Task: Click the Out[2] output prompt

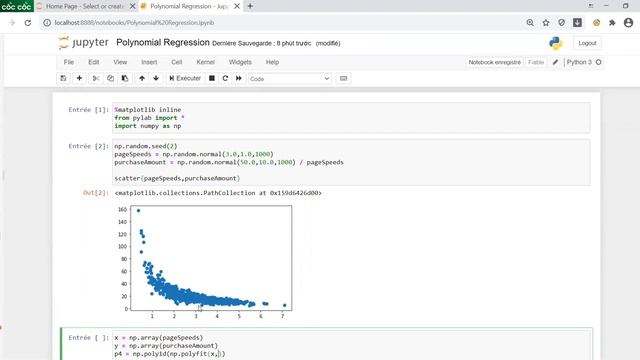Action: (96, 193)
